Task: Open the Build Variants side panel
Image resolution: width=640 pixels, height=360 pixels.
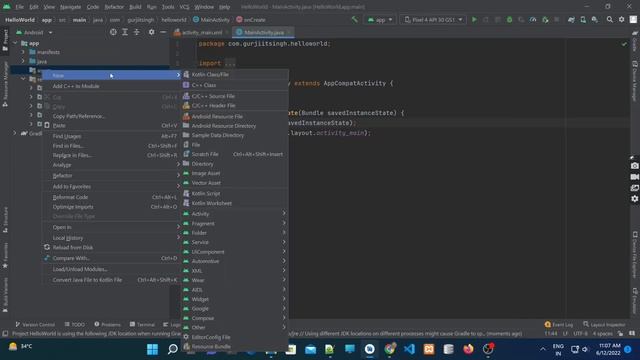Action: pyautogui.click(x=5, y=295)
